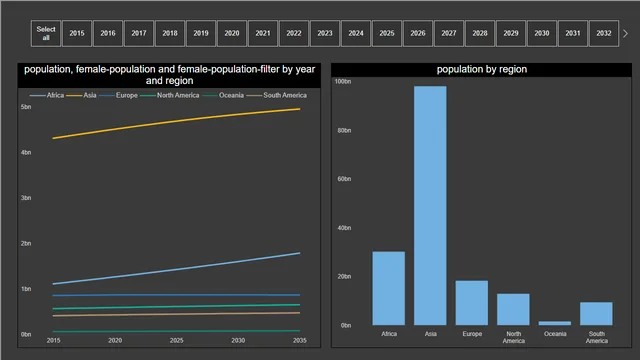Click the yellow Asia line in the line chart
Viewport: 640px width, 360px height.
tap(176, 121)
